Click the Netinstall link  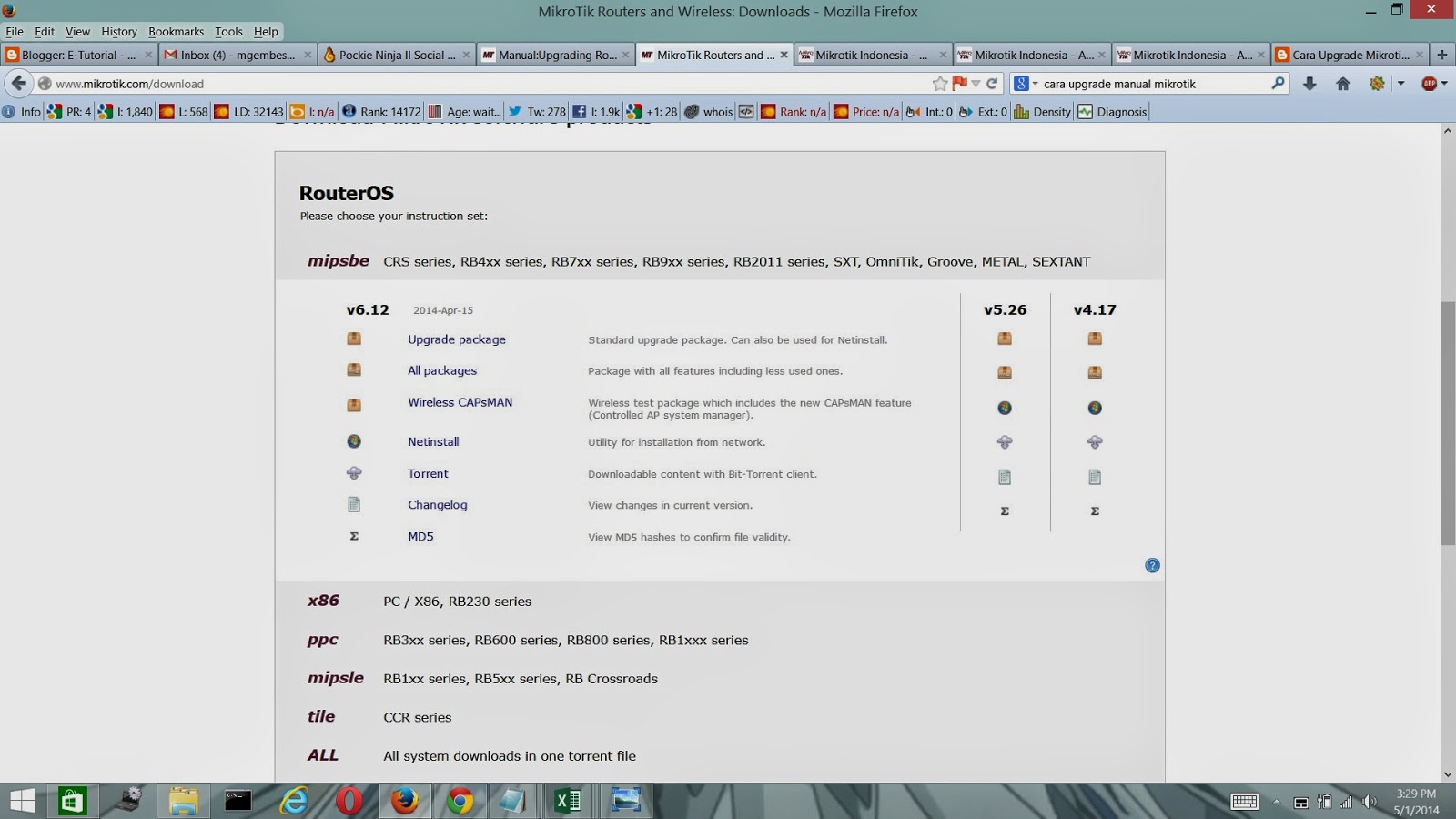pyautogui.click(x=433, y=441)
